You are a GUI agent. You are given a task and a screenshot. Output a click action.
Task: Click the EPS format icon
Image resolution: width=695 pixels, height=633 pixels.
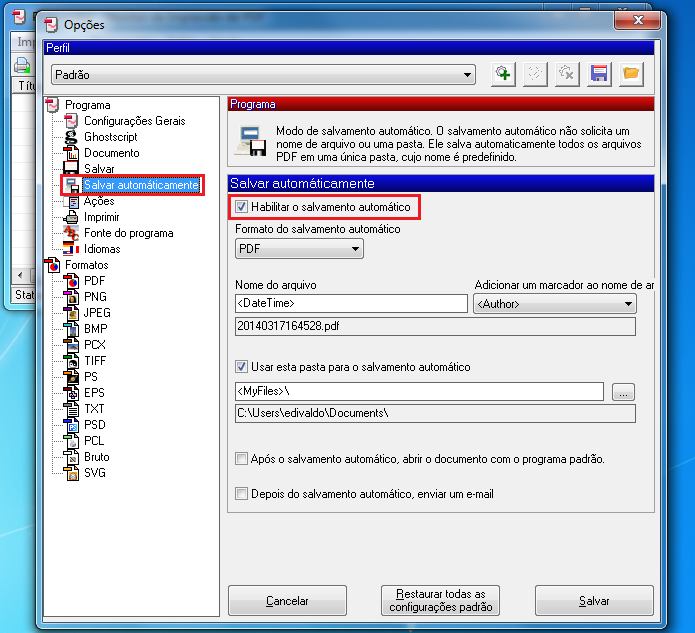pyautogui.click(x=71, y=393)
